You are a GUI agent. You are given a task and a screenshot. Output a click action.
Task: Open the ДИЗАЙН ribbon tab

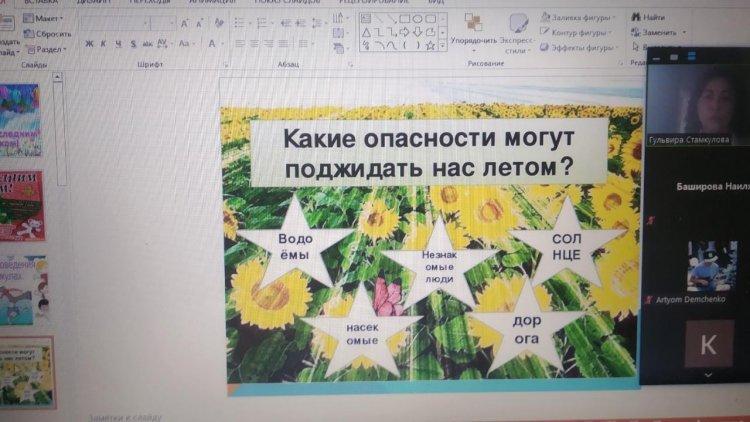coord(94,2)
